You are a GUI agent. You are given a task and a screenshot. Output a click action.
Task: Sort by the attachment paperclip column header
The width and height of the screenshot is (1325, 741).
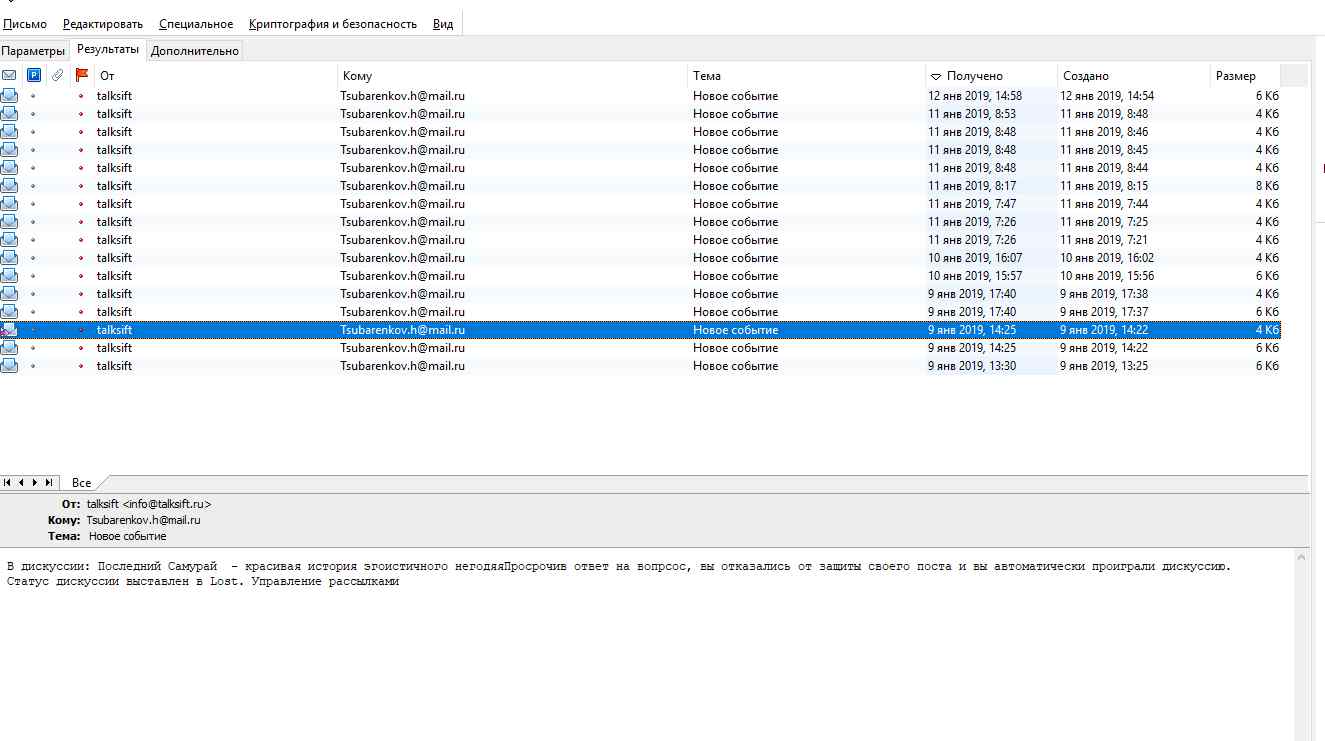point(58,75)
